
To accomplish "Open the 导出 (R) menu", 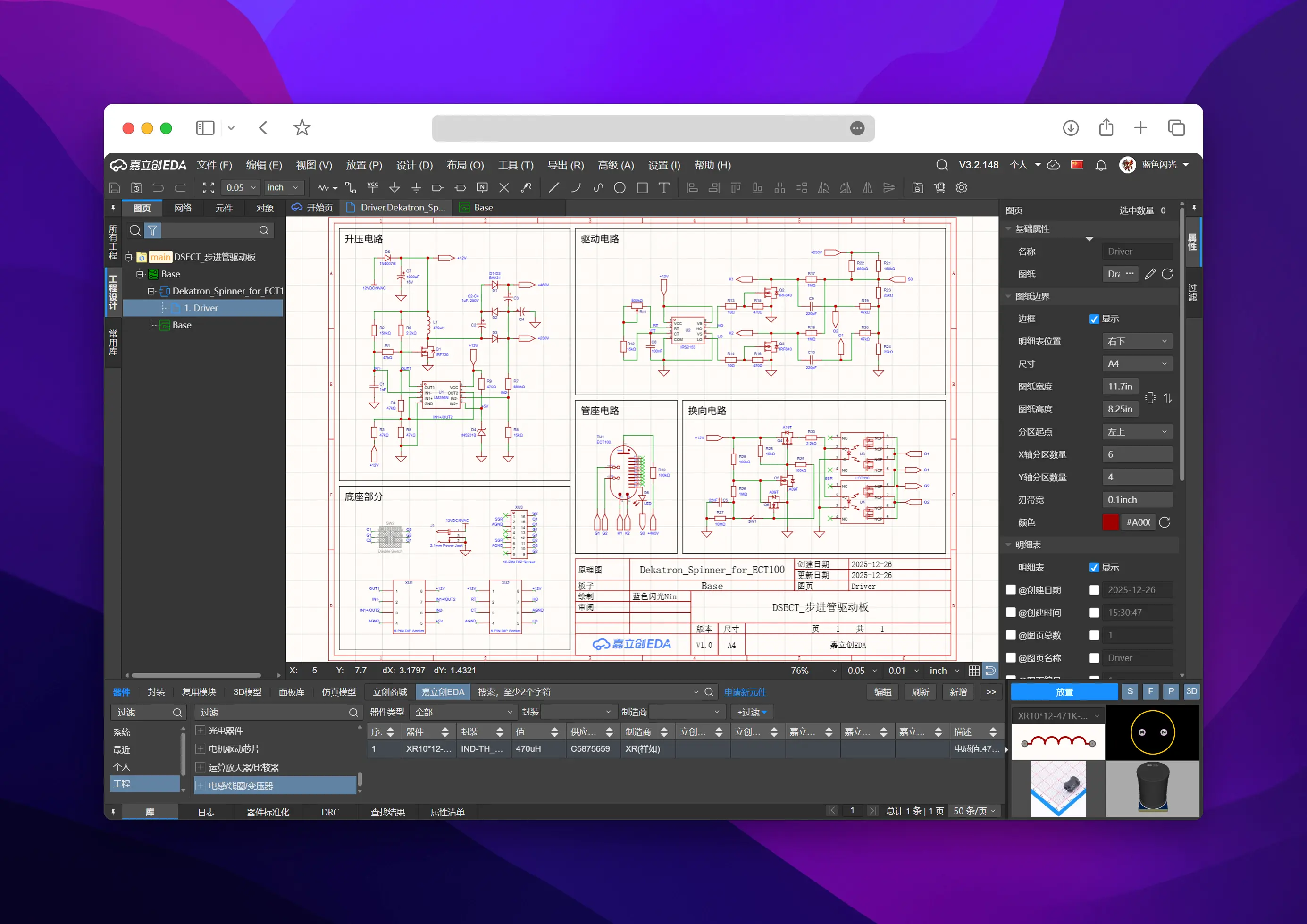I will coord(565,165).
